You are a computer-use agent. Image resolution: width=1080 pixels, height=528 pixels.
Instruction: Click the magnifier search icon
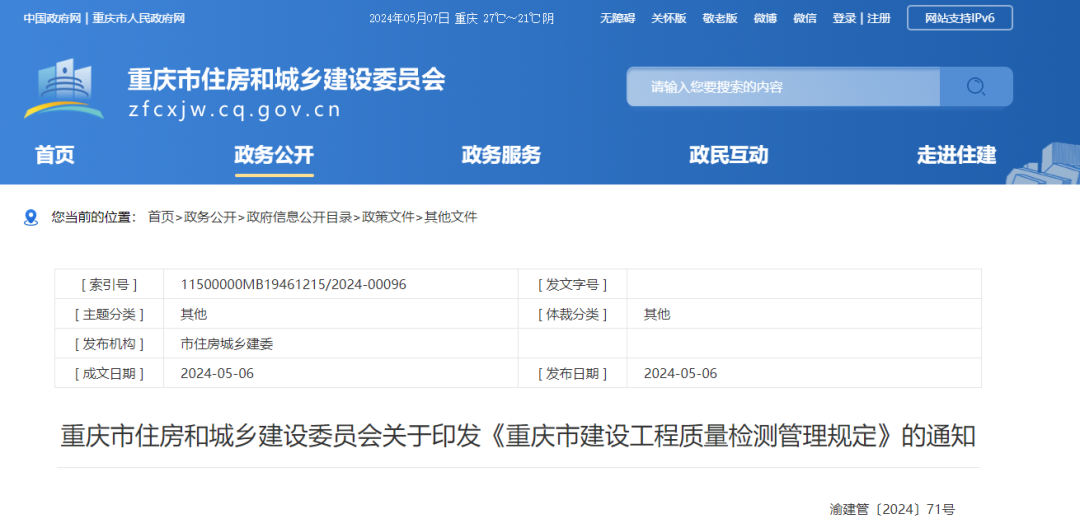(x=976, y=87)
